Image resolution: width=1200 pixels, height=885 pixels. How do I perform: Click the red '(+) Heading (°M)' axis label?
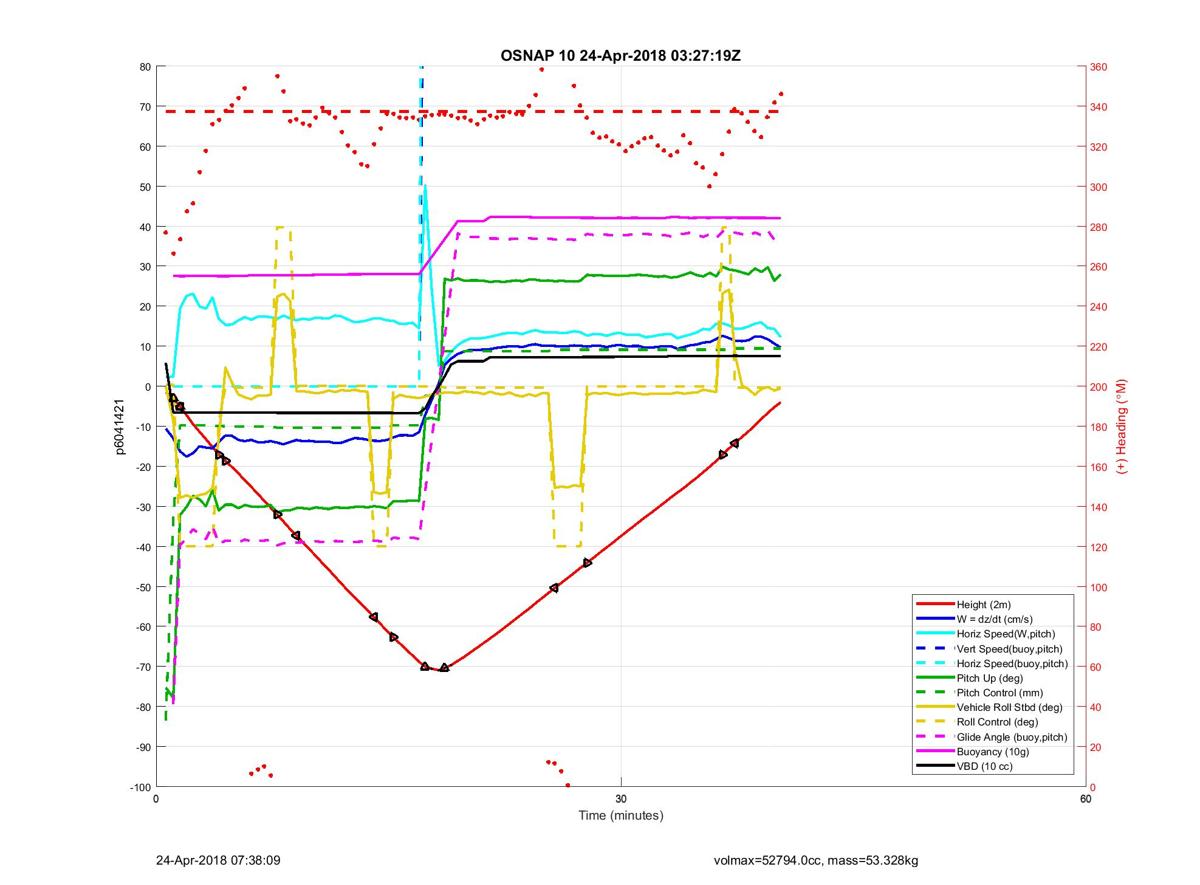1123,426
